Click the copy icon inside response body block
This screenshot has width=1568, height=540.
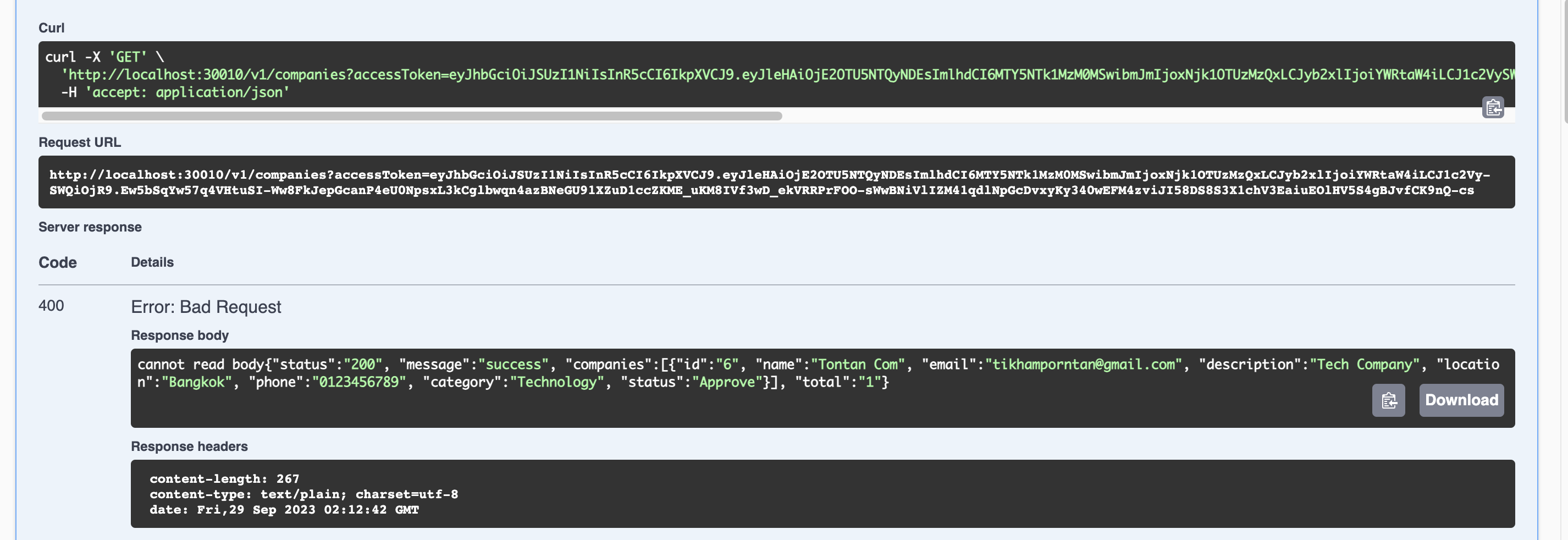coord(1388,400)
